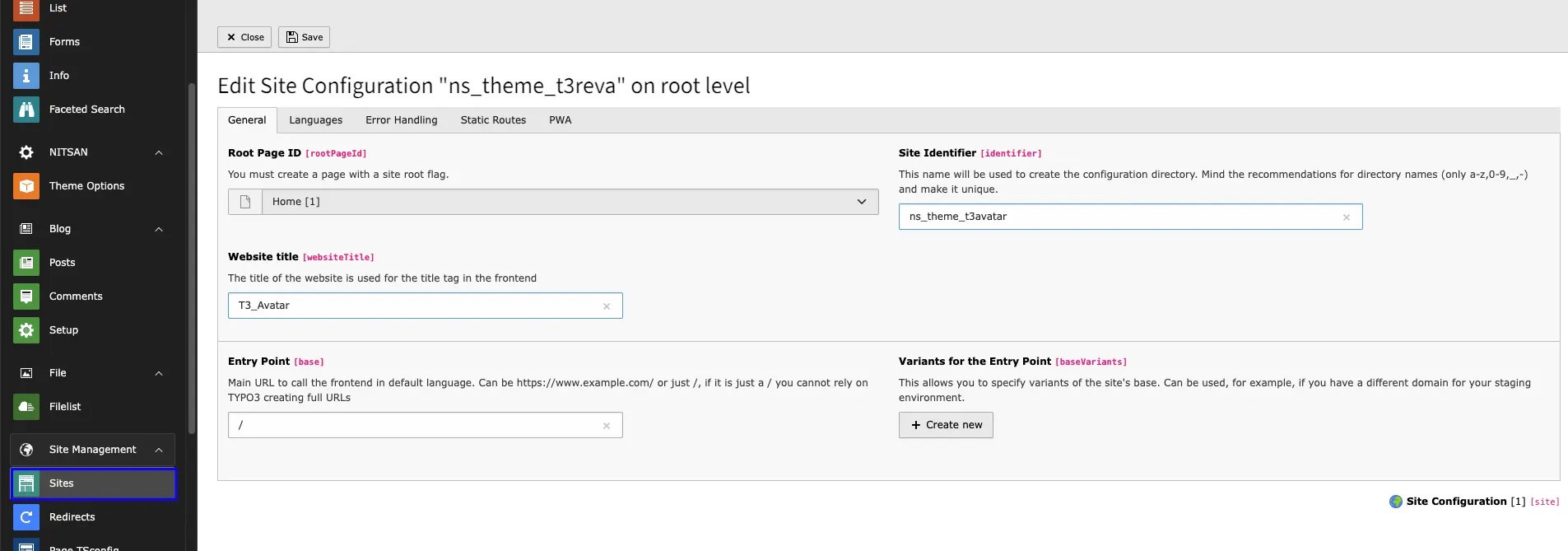Click the [baseVariants] field tag
Image resolution: width=1568 pixels, height=551 pixels.
(1091, 362)
